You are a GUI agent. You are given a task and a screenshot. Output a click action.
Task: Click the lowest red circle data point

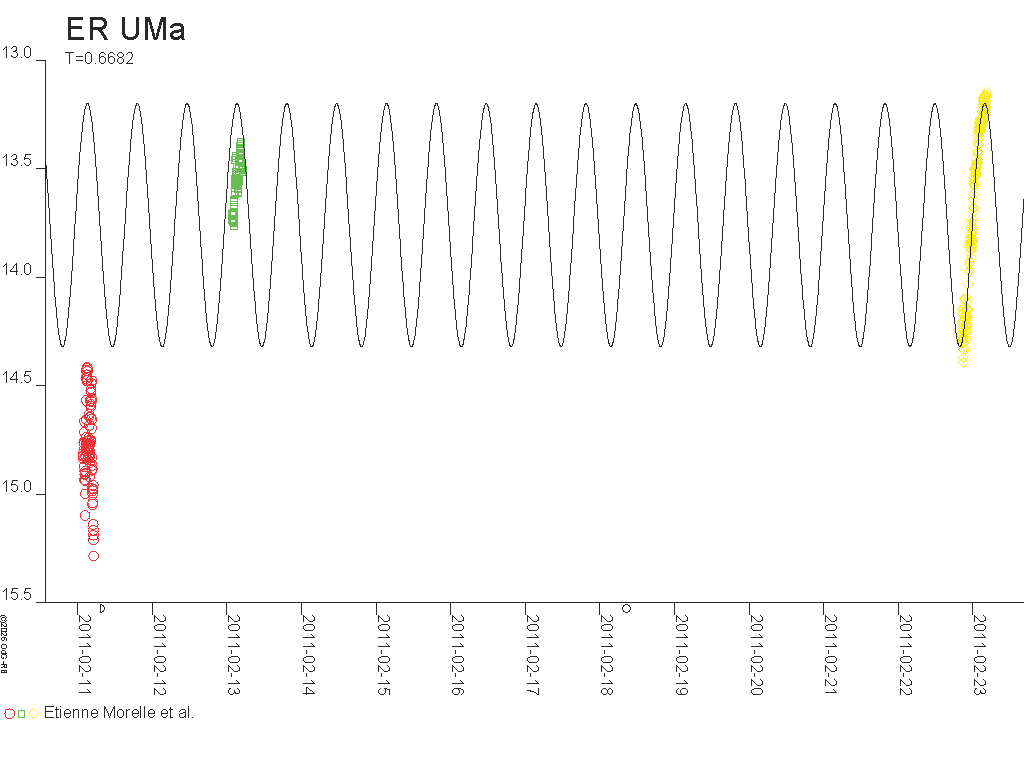(x=94, y=556)
